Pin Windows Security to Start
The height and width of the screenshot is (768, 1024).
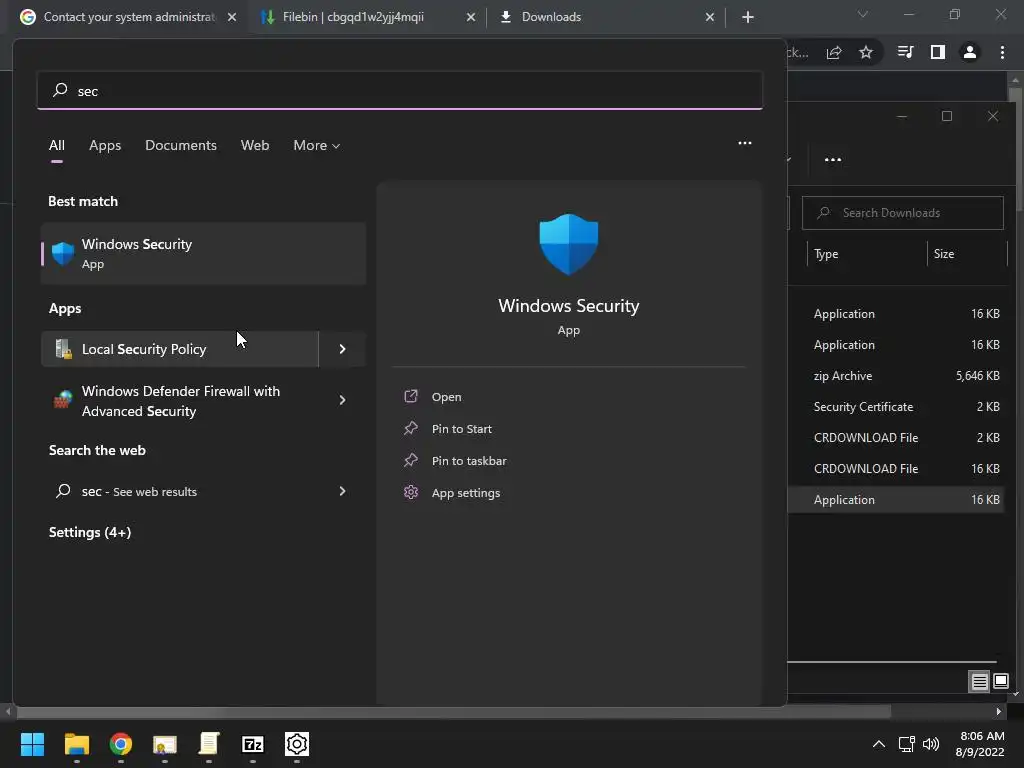click(461, 428)
